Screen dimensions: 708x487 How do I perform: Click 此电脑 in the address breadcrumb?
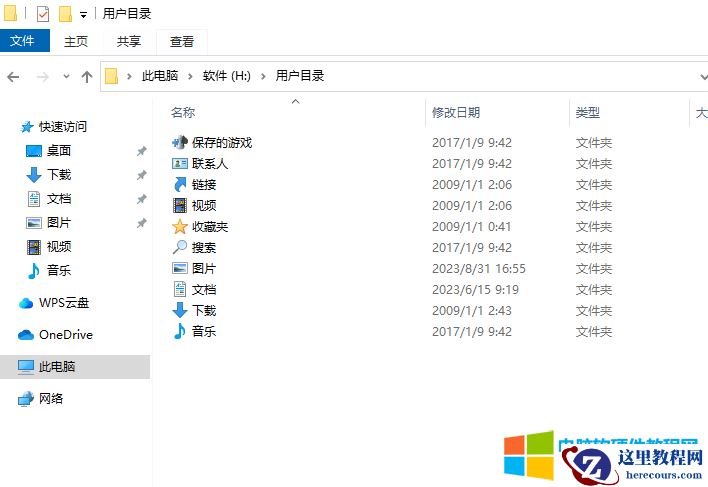click(x=160, y=76)
